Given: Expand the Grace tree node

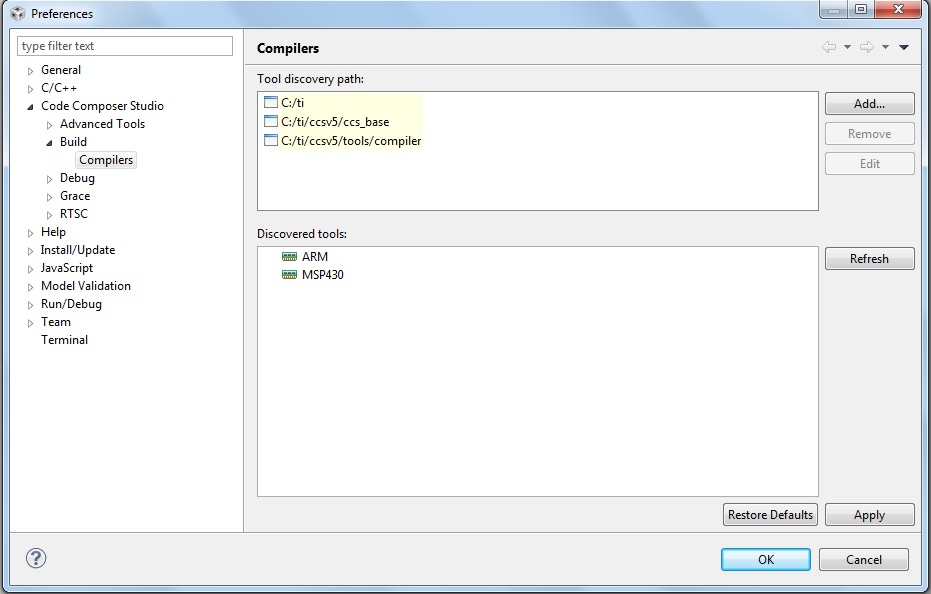Looking at the screenshot, I should tap(49, 197).
